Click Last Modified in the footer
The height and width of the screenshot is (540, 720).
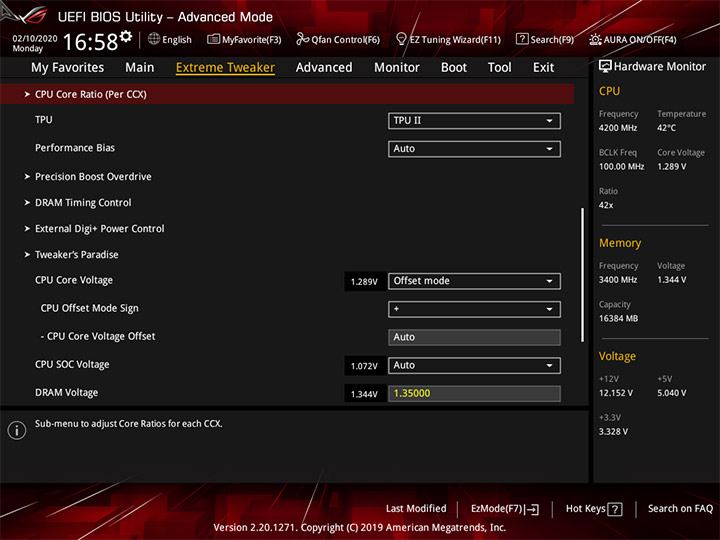click(x=416, y=509)
